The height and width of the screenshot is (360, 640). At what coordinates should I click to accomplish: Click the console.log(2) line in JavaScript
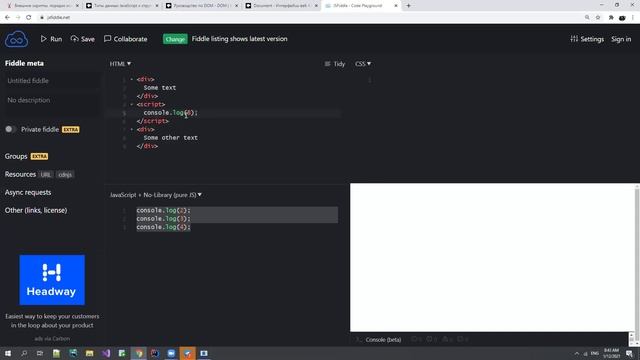tap(163, 210)
